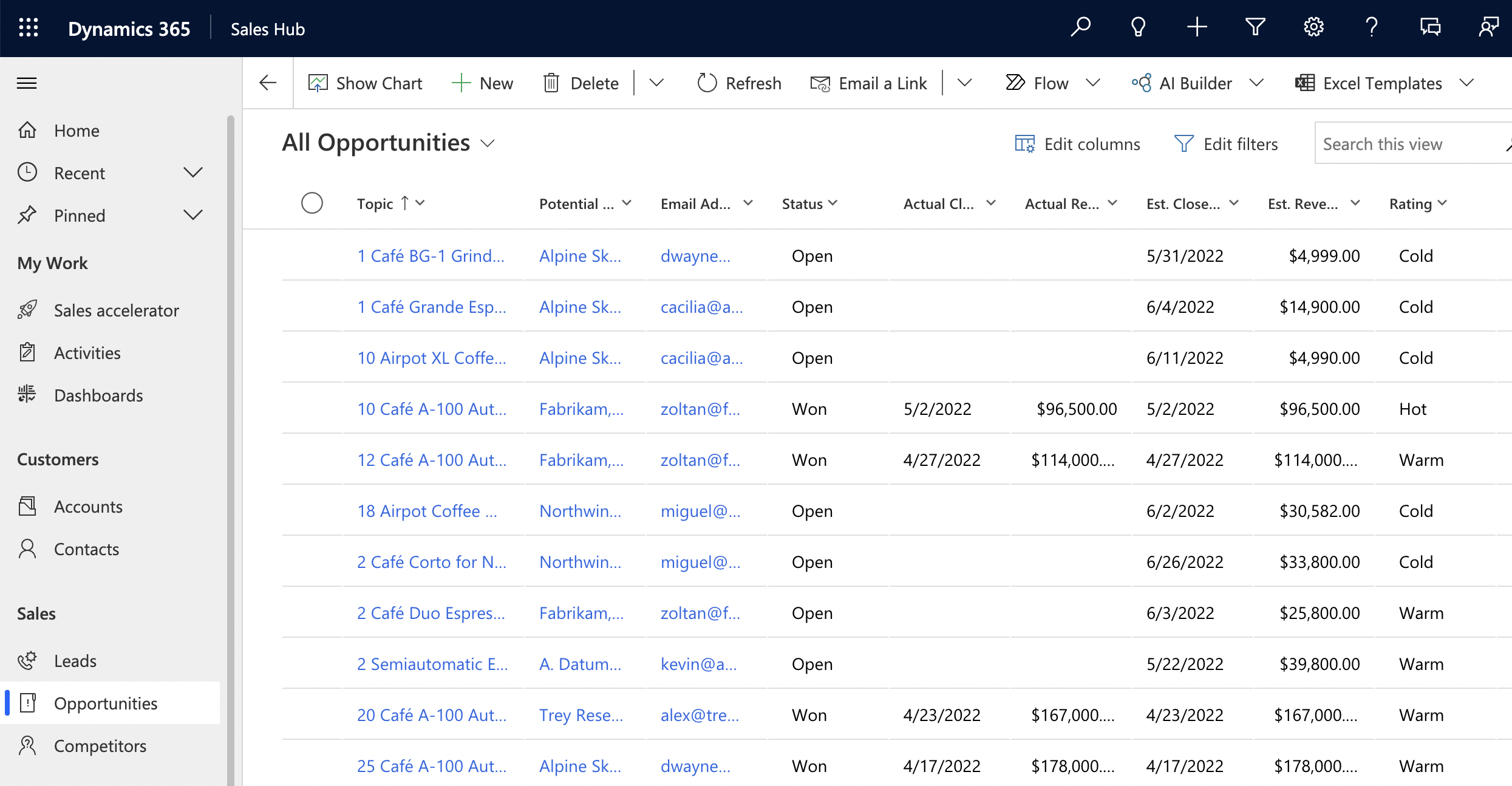Select Opportunities in sidebar
This screenshot has height=786, width=1512.
[110, 703]
